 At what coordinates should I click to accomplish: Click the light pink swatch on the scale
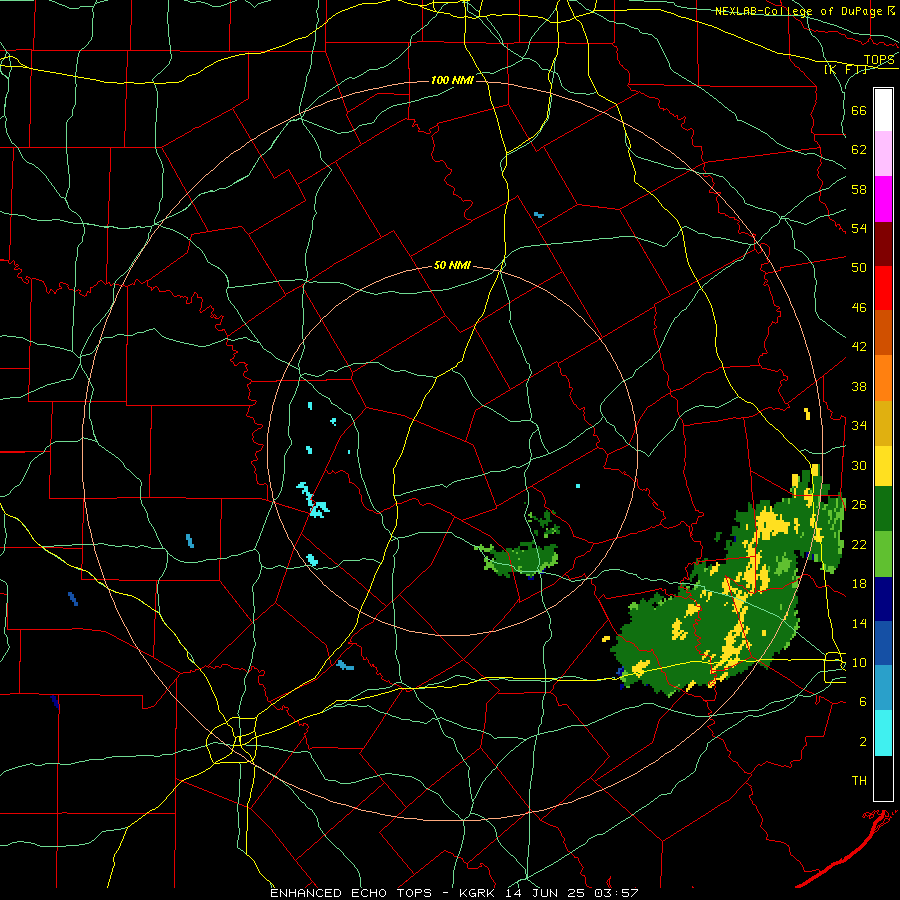pos(883,153)
